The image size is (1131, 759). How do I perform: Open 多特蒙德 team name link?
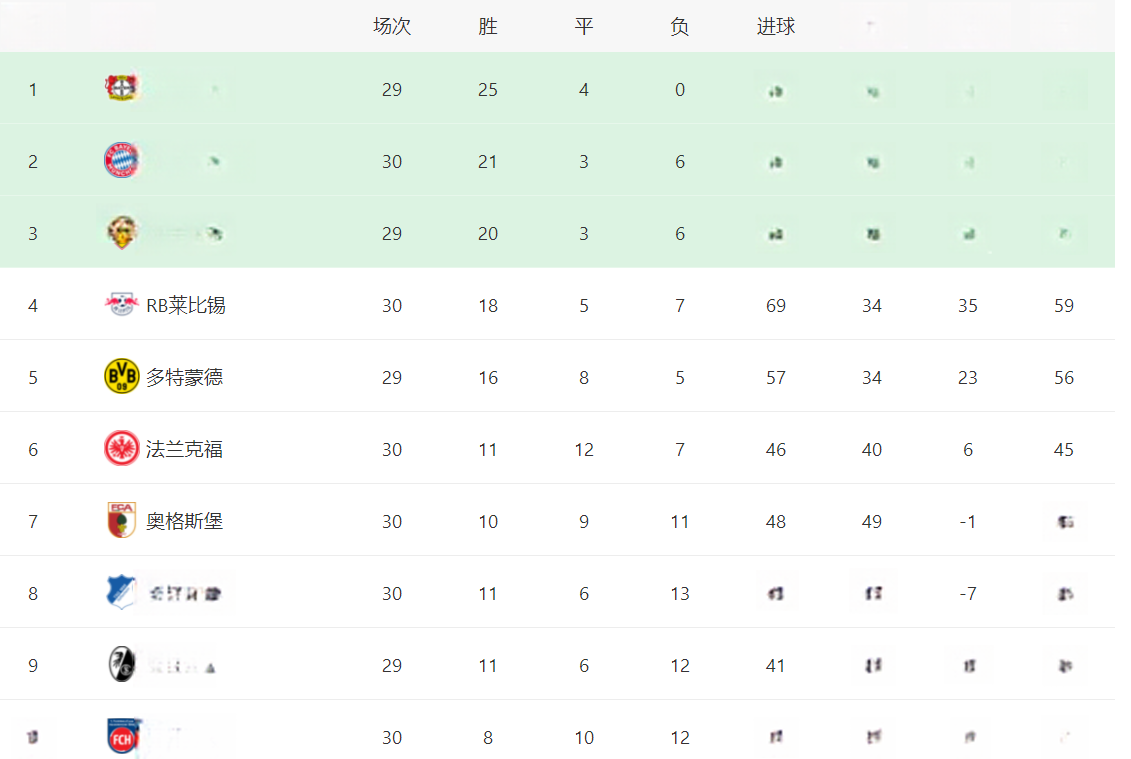(185, 377)
